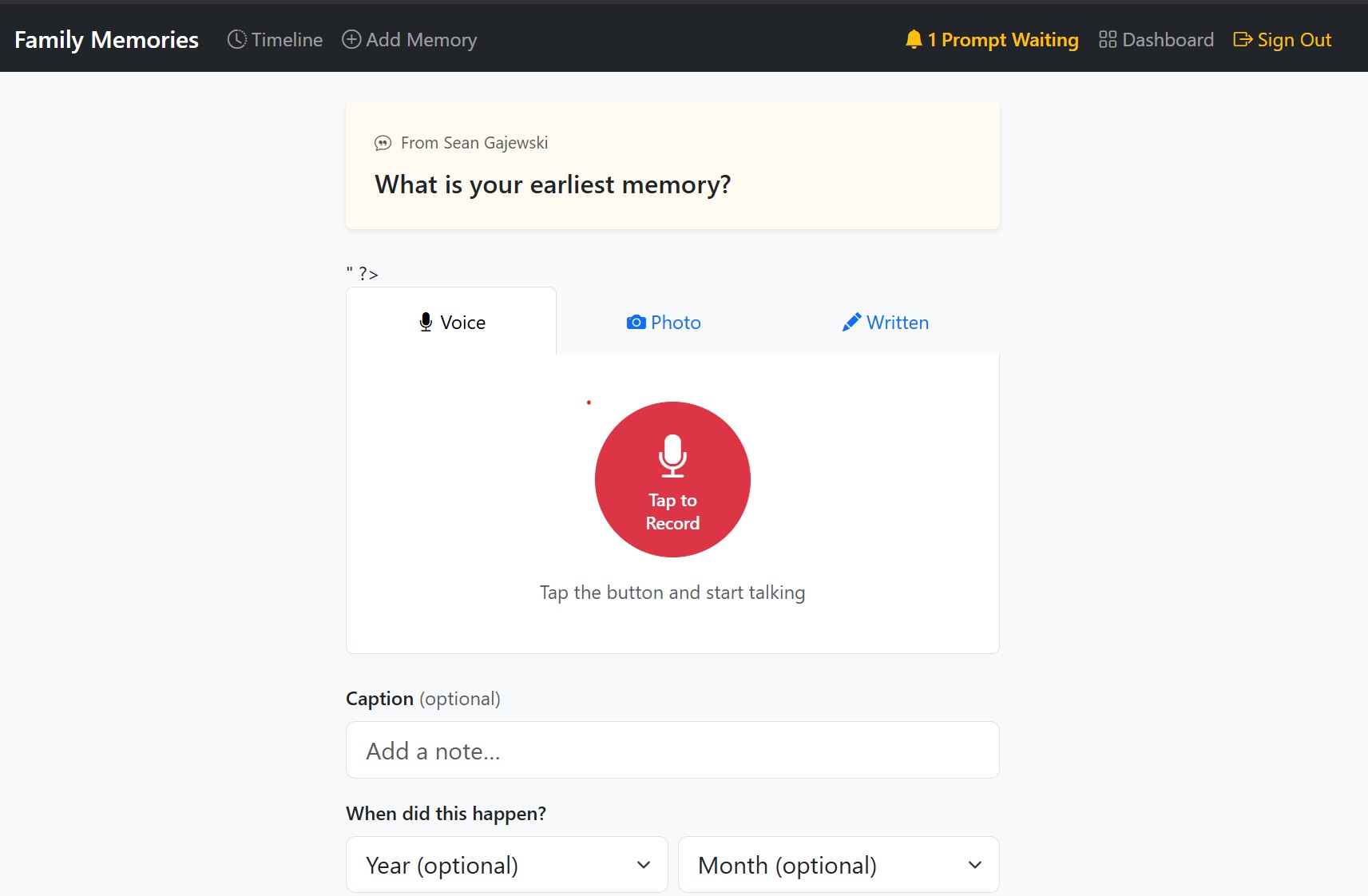Open the Month (optional) dropdown

click(x=839, y=865)
